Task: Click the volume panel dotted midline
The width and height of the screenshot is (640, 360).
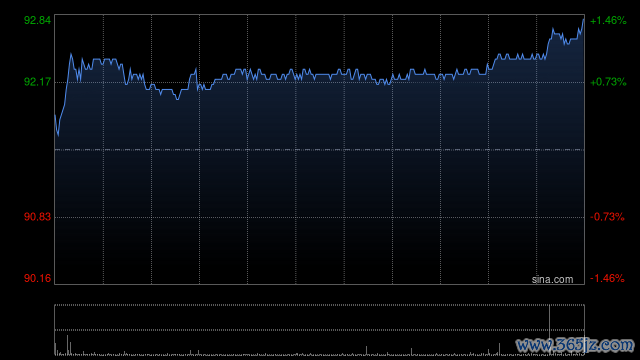Action: pyautogui.click(x=319, y=329)
